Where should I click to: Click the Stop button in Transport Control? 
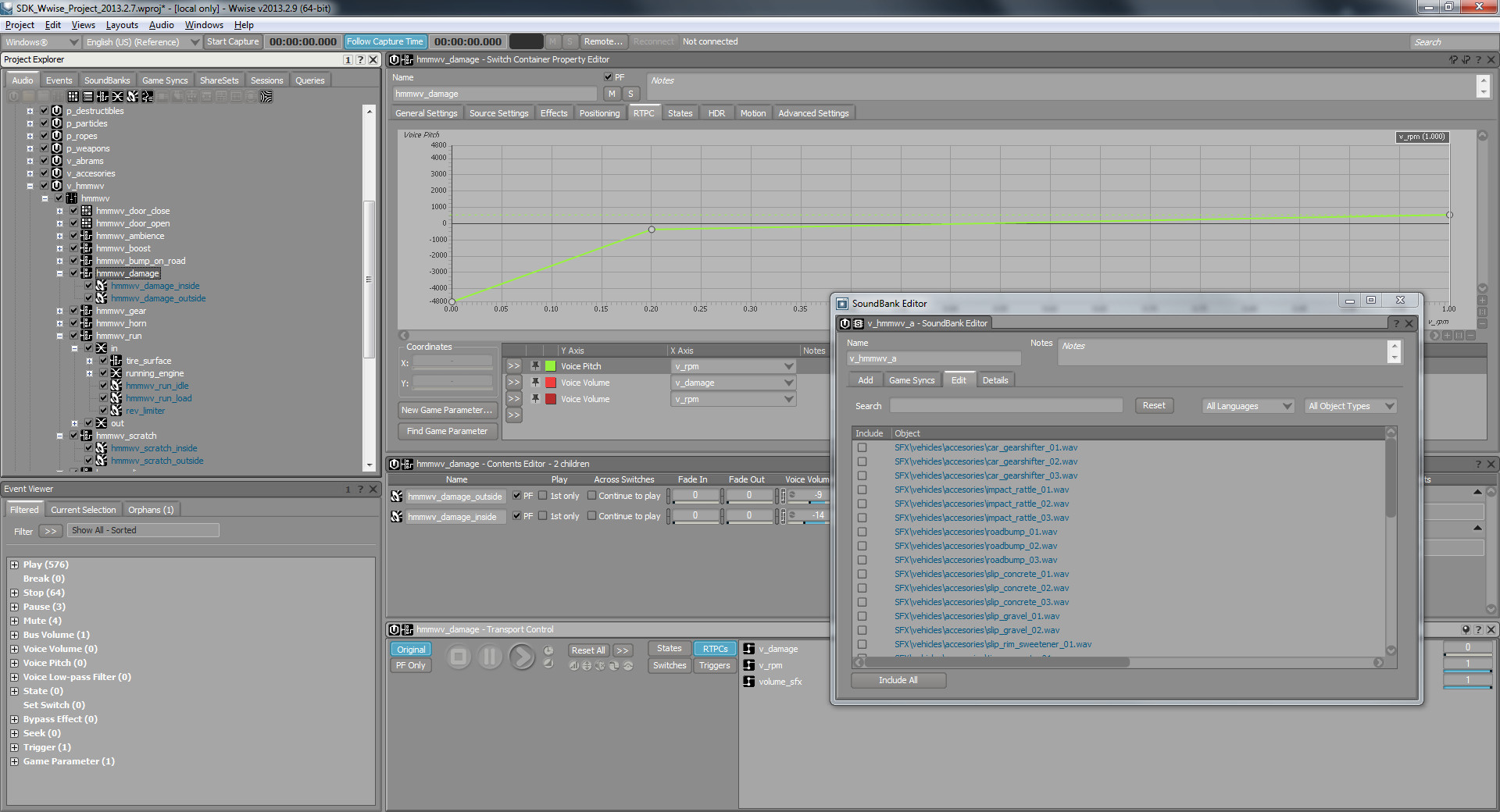click(x=459, y=657)
